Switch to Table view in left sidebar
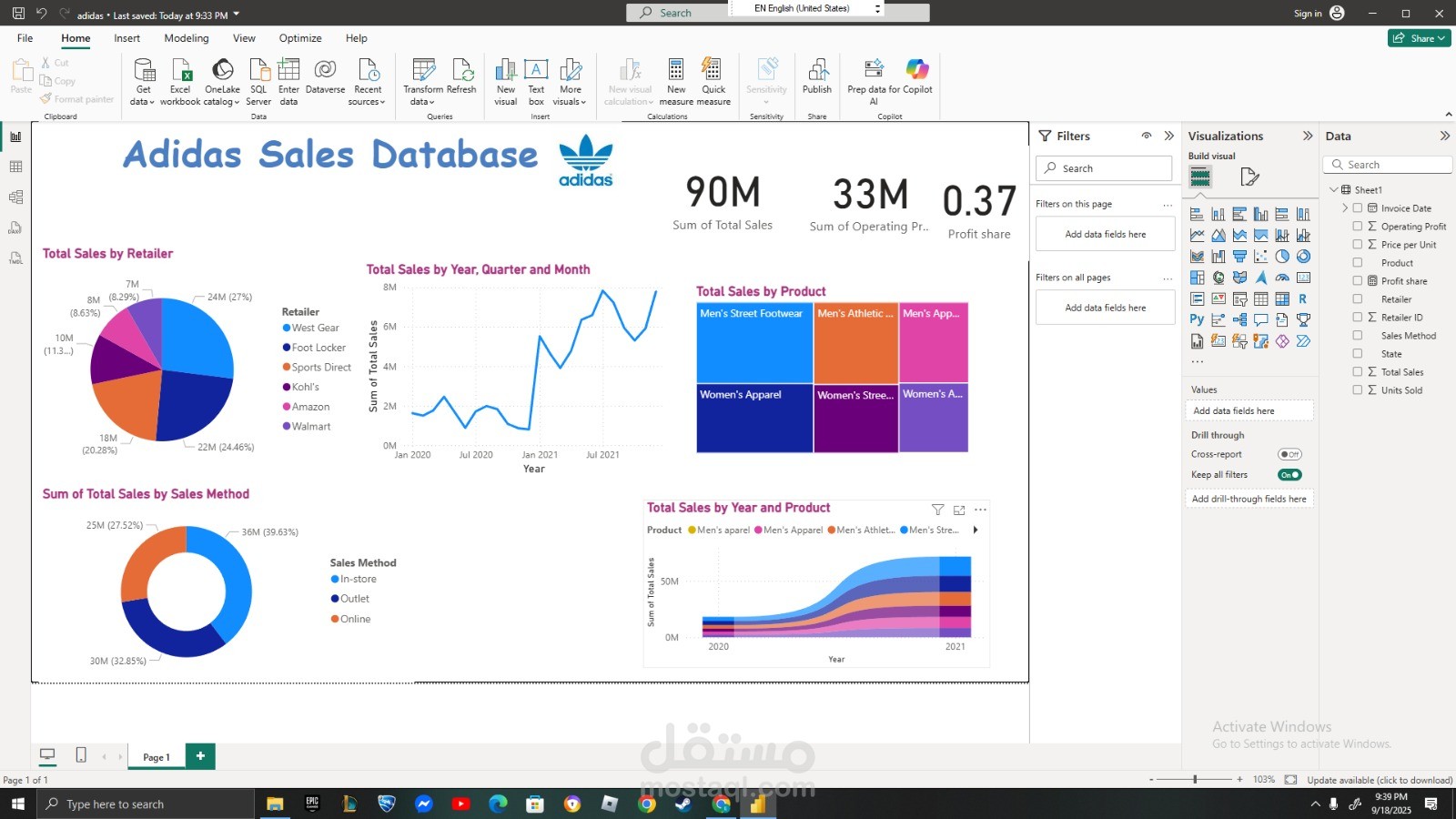1456x819 pixels. 15,167
